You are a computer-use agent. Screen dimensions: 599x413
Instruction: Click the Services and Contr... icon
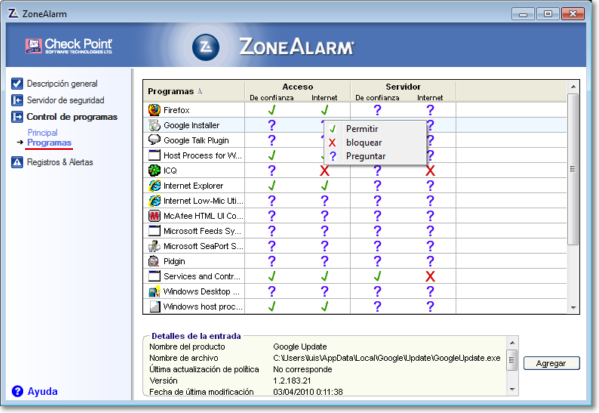pyautogui.click(x=154, y=276)
